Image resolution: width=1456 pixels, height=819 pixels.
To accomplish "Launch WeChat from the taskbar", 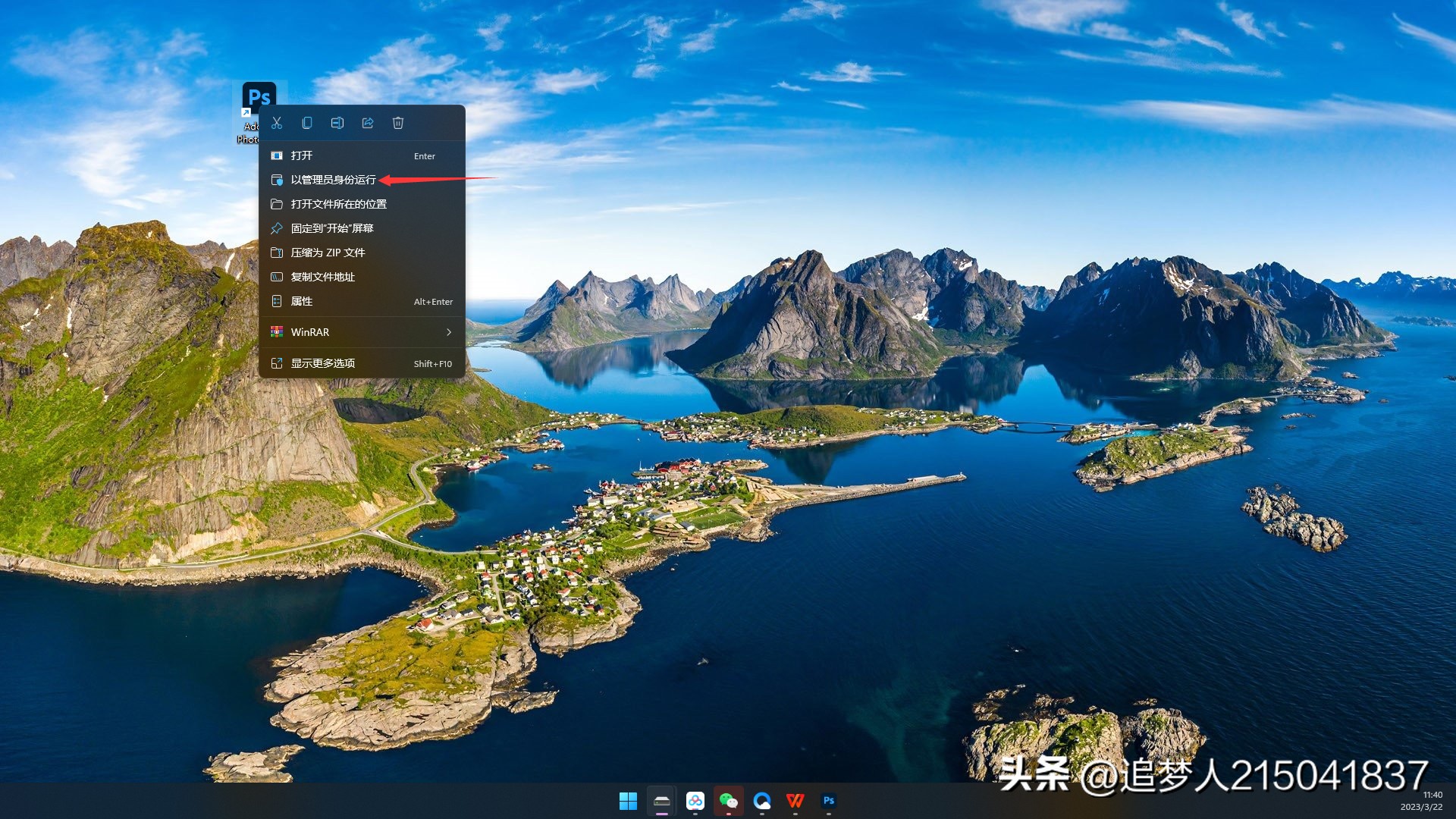I will pos(729,800).
